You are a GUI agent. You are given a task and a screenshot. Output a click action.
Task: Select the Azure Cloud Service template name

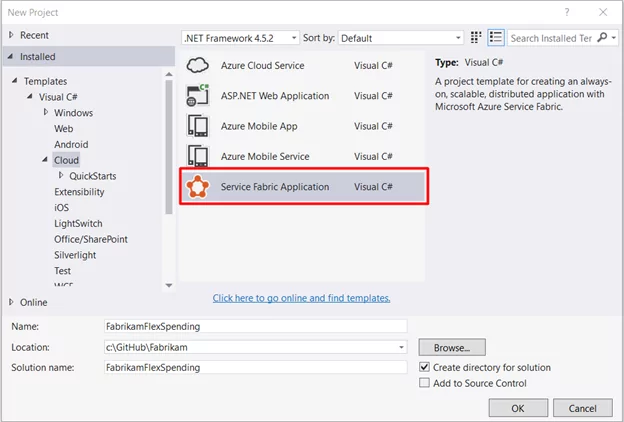coord(263,65)
